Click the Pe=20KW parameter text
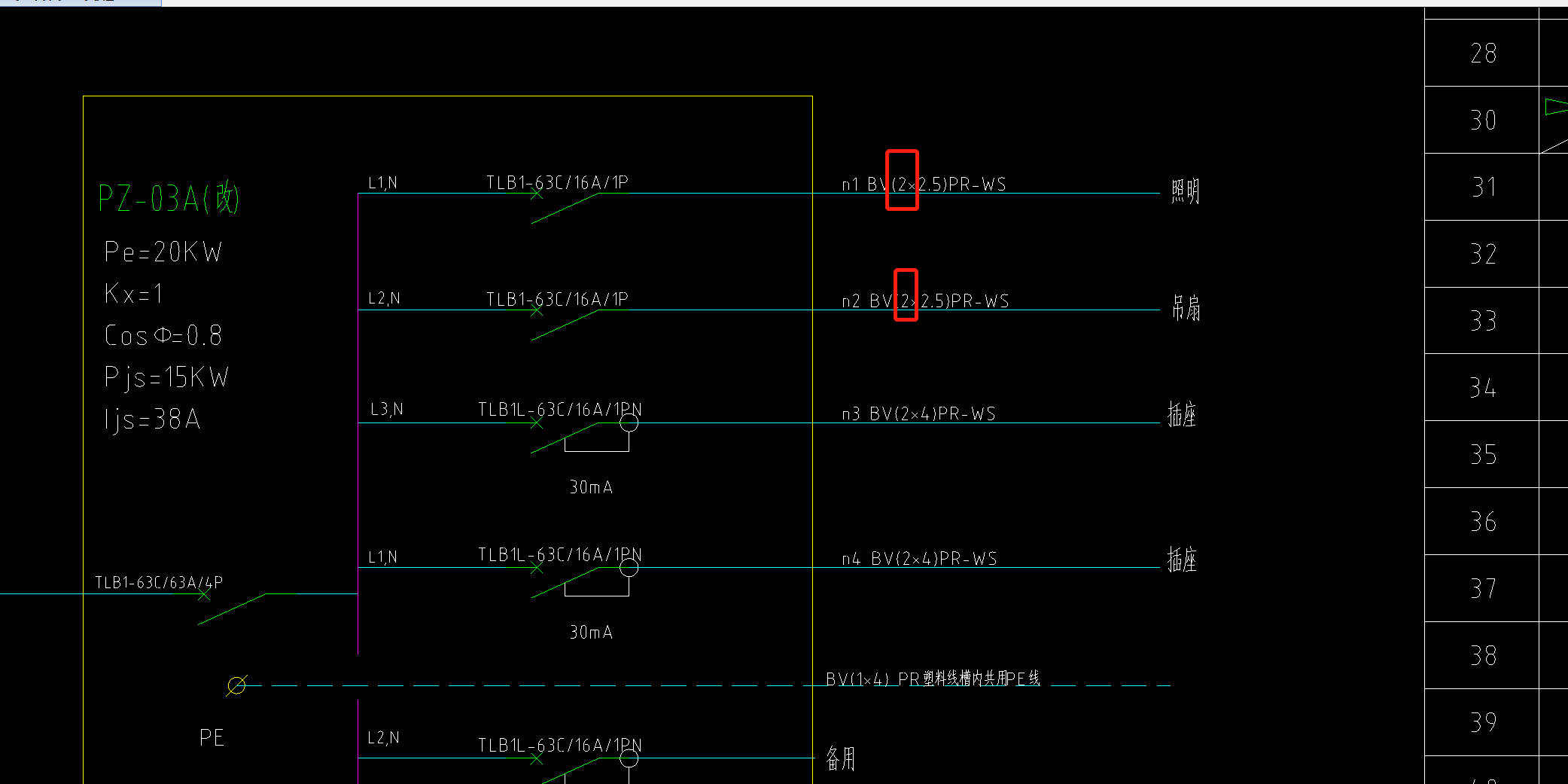This screenshot has height=784, width=1568. (163, 252)
